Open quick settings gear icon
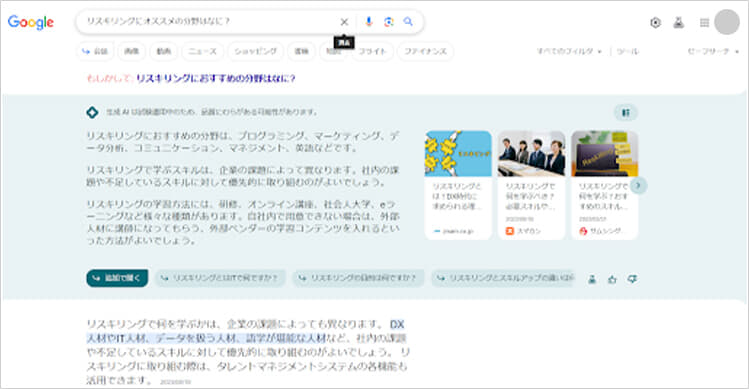 click(x=655, y=22)
